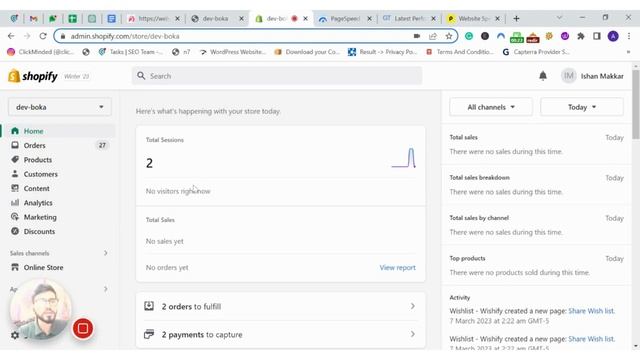Bookmark this page with star icon
This screenshot has width=640, height=360.
[449, 36]
